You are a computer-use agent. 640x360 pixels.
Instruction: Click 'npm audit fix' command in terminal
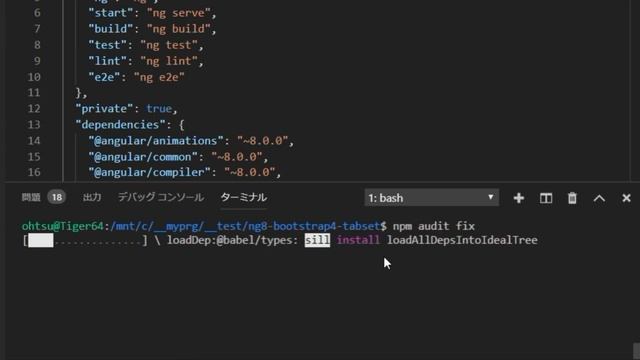click(433, 226)
